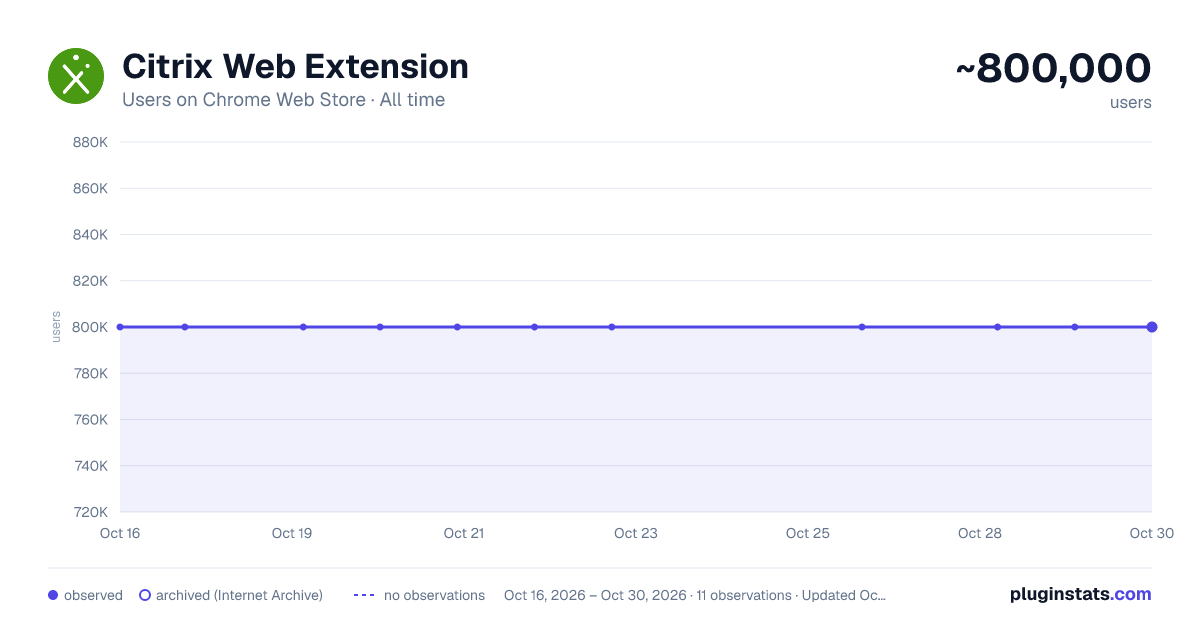1200x630 pixels.
Task: Select the Oct 16 first data point
Action: pos(120,327)
